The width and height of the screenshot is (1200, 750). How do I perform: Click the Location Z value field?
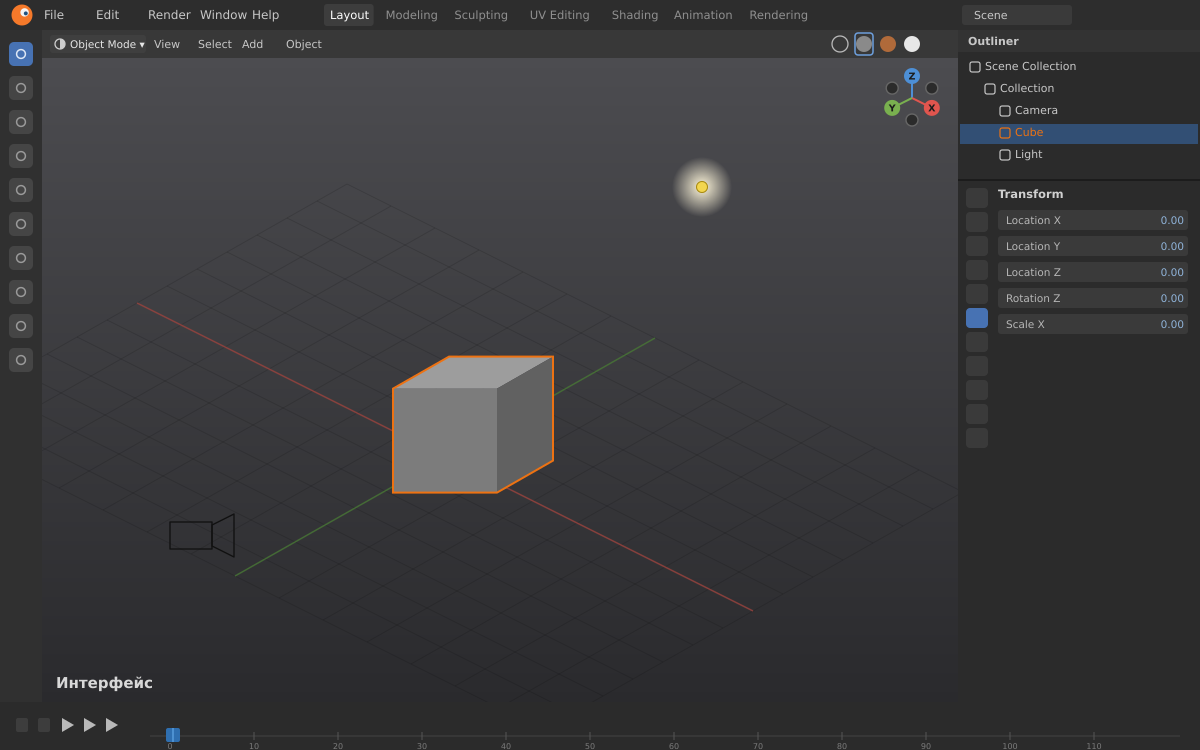1093,272
